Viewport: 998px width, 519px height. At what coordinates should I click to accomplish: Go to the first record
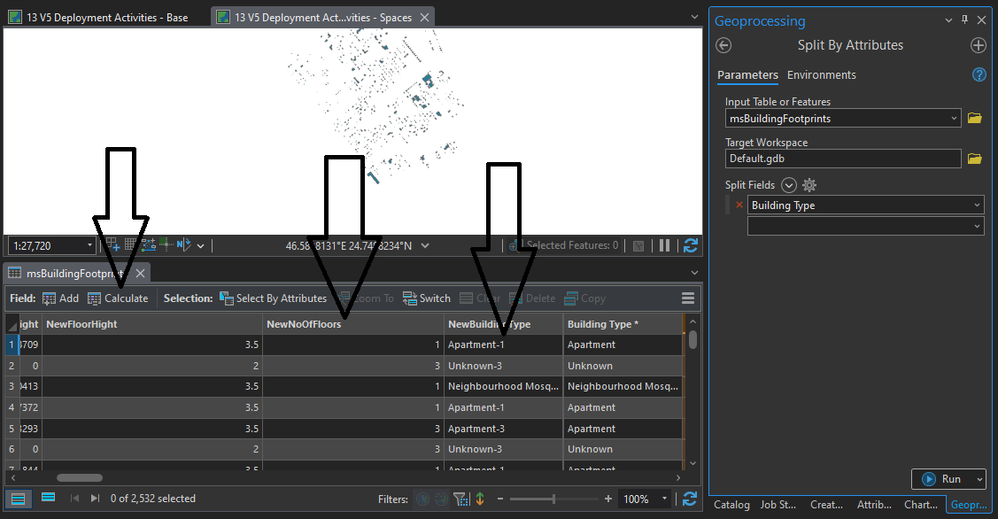[74, 498]
